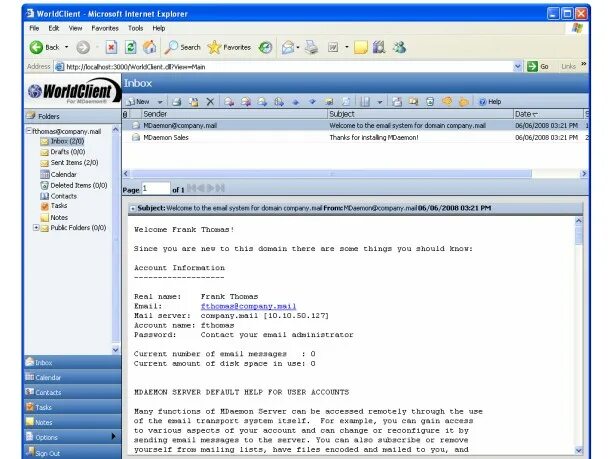Open the Favorites menu
Viewport: 612px width, 459px height.
105,28
